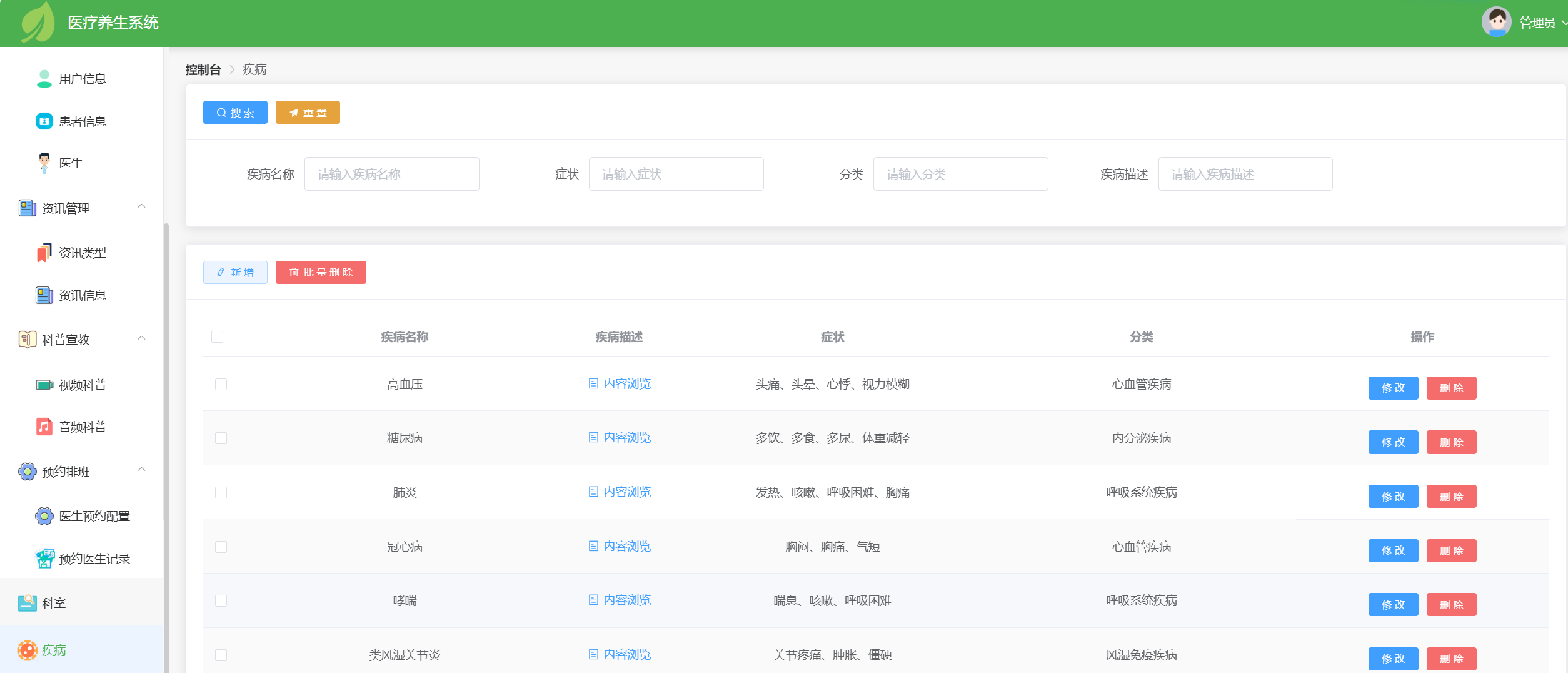Click the 资讯类型 bookmark icon
This screenshot has height=673, width=1568.
[44, 253]
